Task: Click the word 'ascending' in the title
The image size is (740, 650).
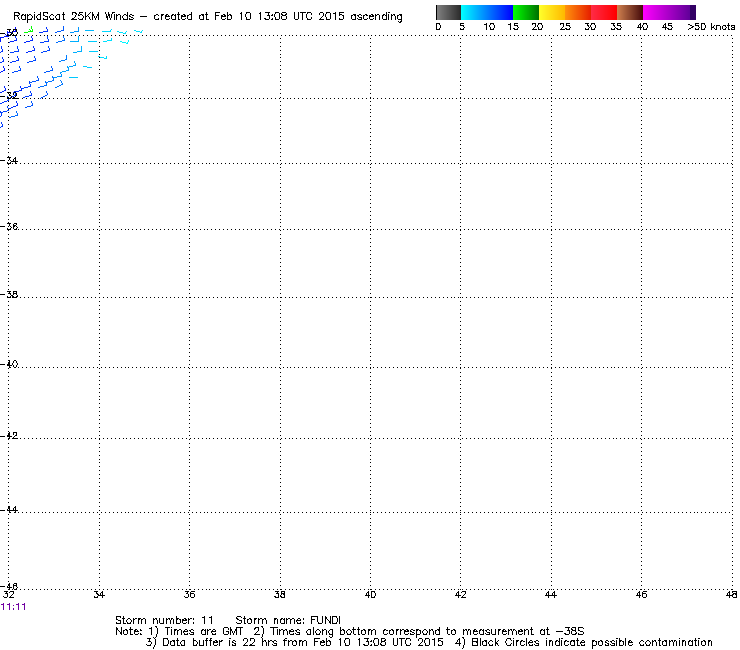Action: [376, 17]
